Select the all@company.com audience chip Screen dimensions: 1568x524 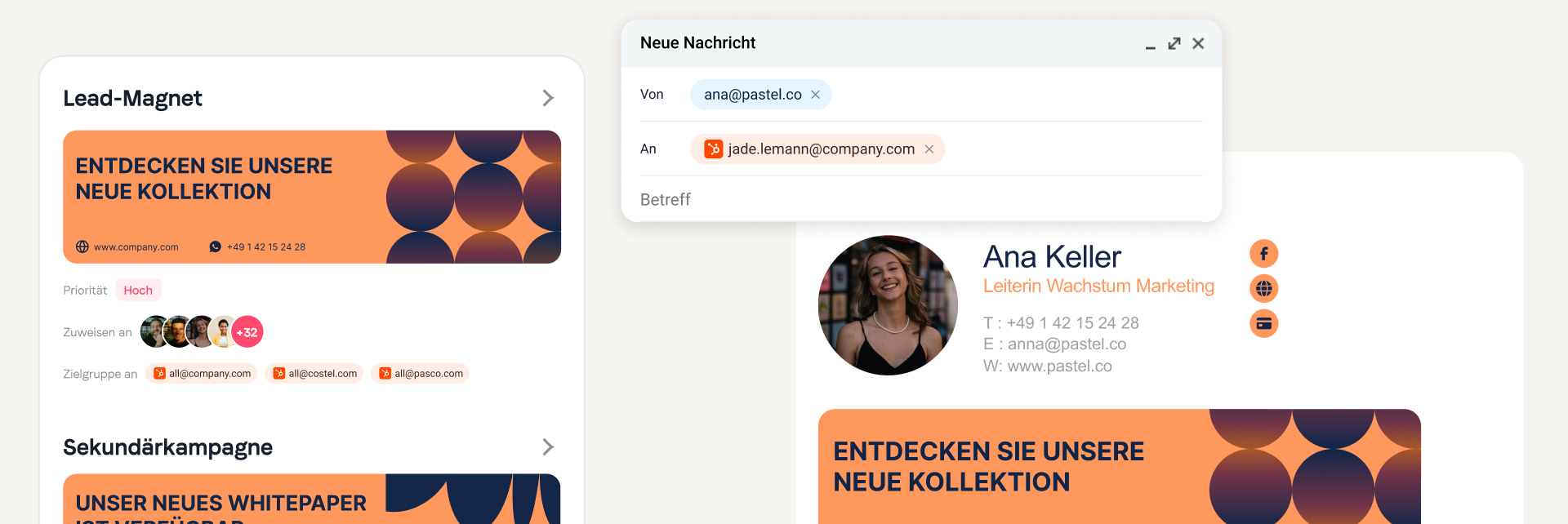(202, 373)
